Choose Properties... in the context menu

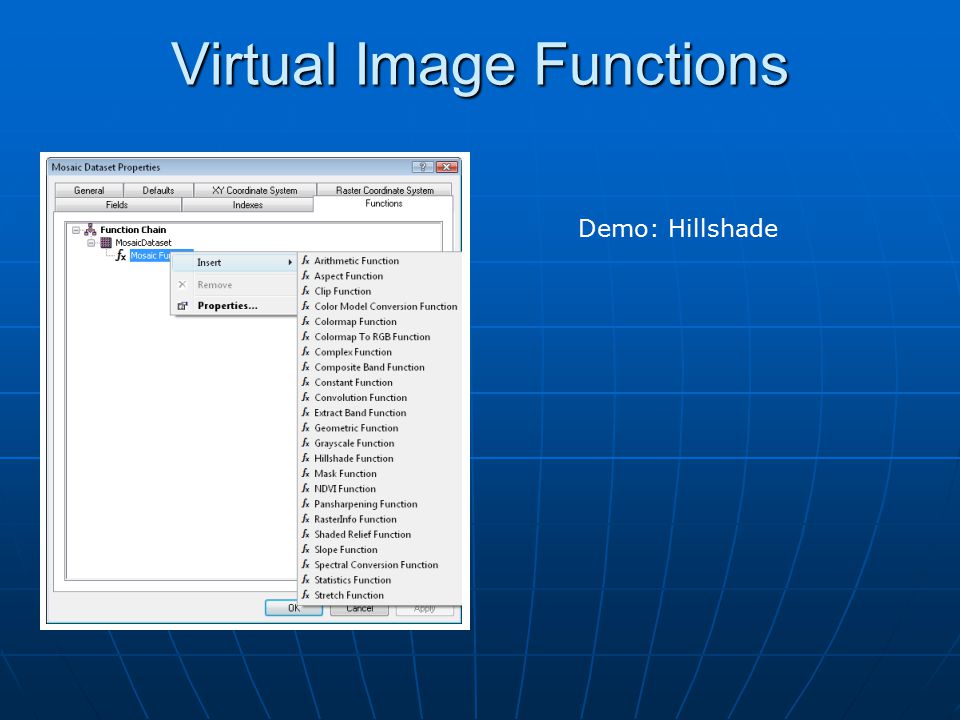[x=235, y=306]
